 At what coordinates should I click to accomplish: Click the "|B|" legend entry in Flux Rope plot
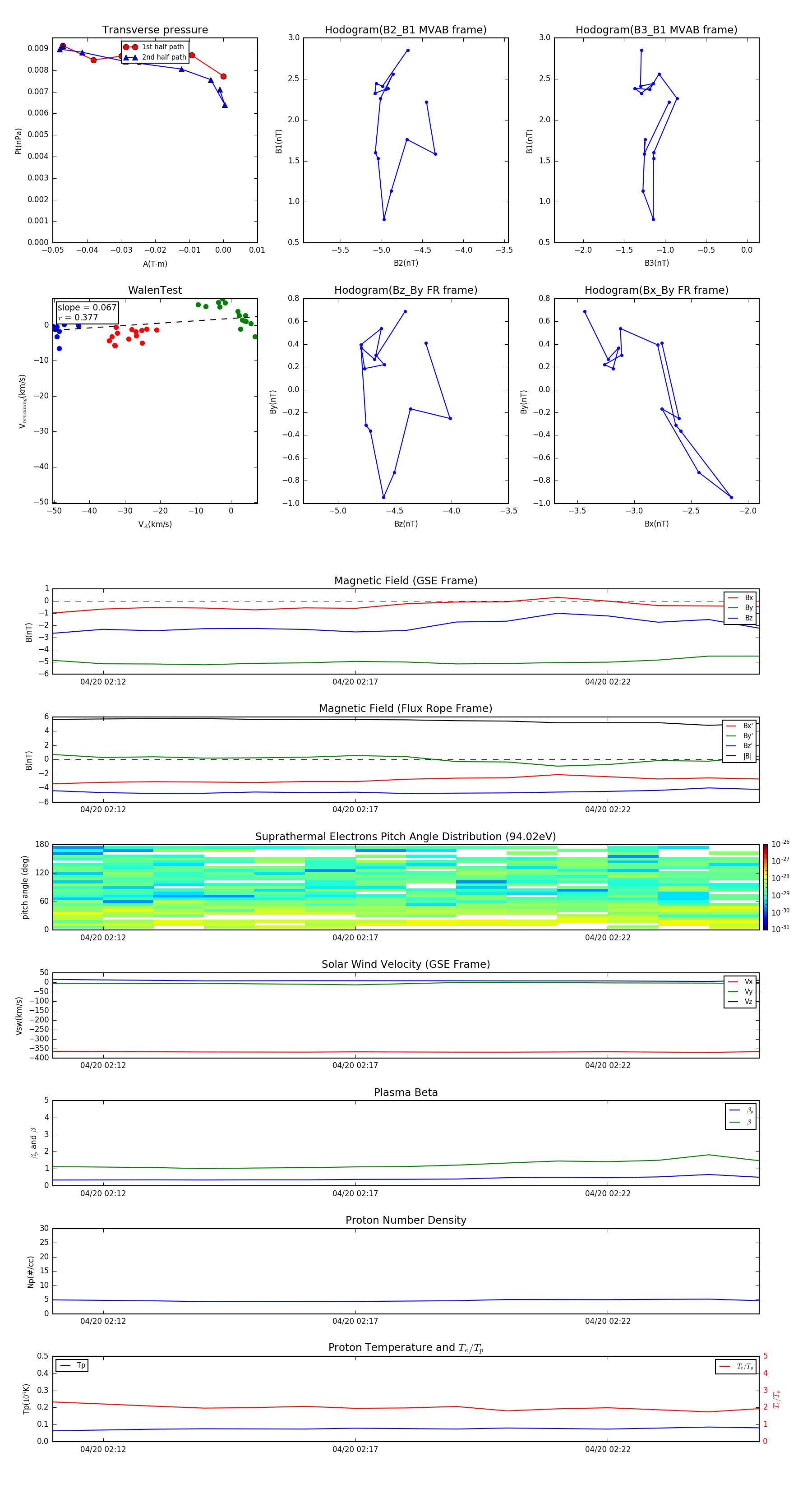tap(739, 756)
